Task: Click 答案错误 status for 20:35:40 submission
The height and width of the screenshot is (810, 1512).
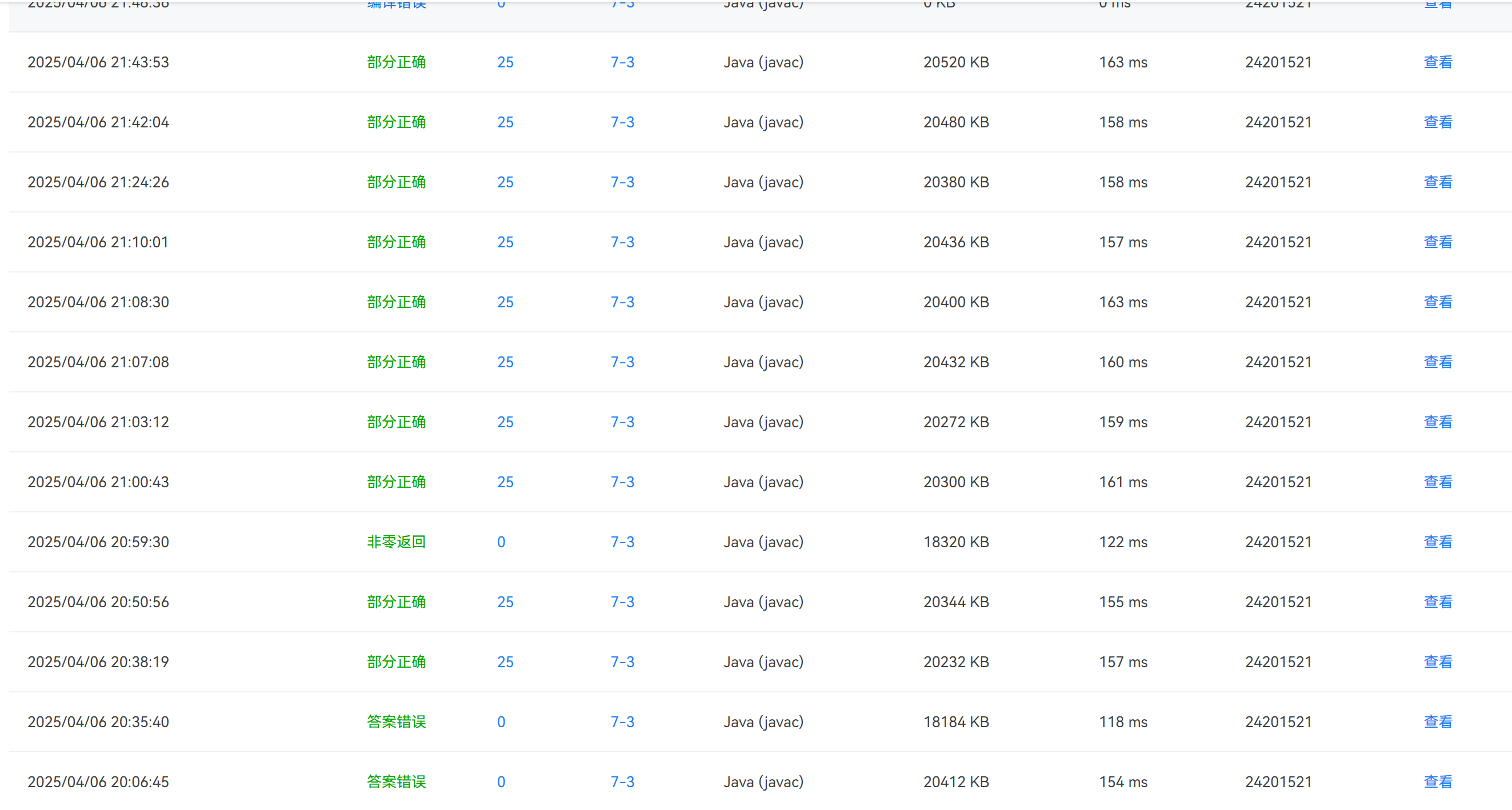Action: pos(396,722)
